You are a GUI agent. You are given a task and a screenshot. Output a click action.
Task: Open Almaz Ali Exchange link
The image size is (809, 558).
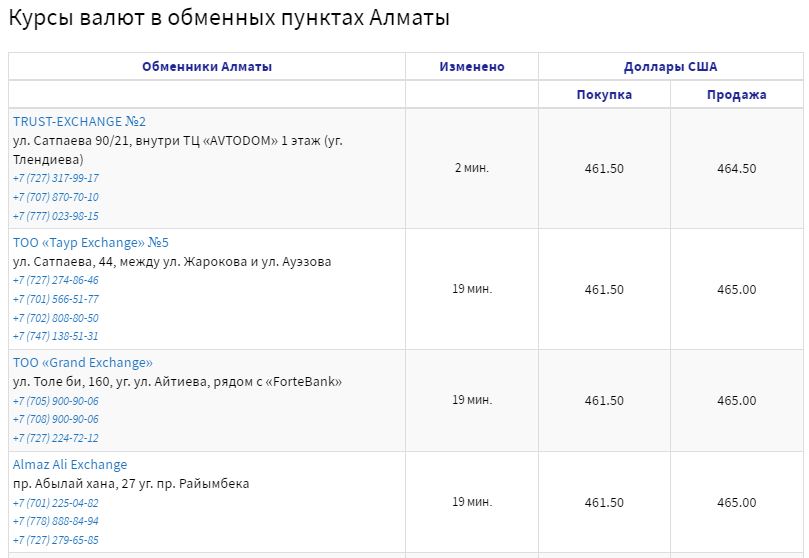(x=70, y=465)
